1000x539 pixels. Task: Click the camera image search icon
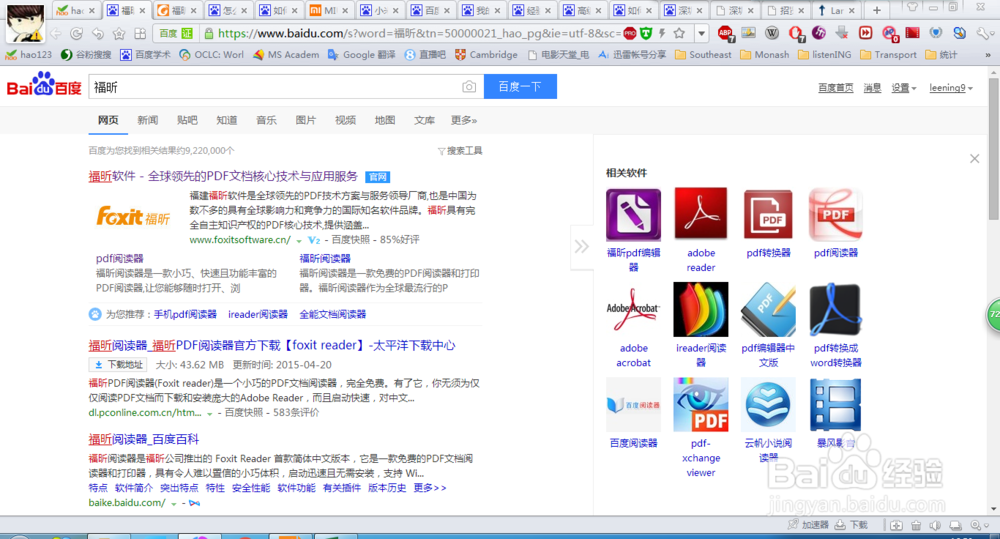(469, 87)
